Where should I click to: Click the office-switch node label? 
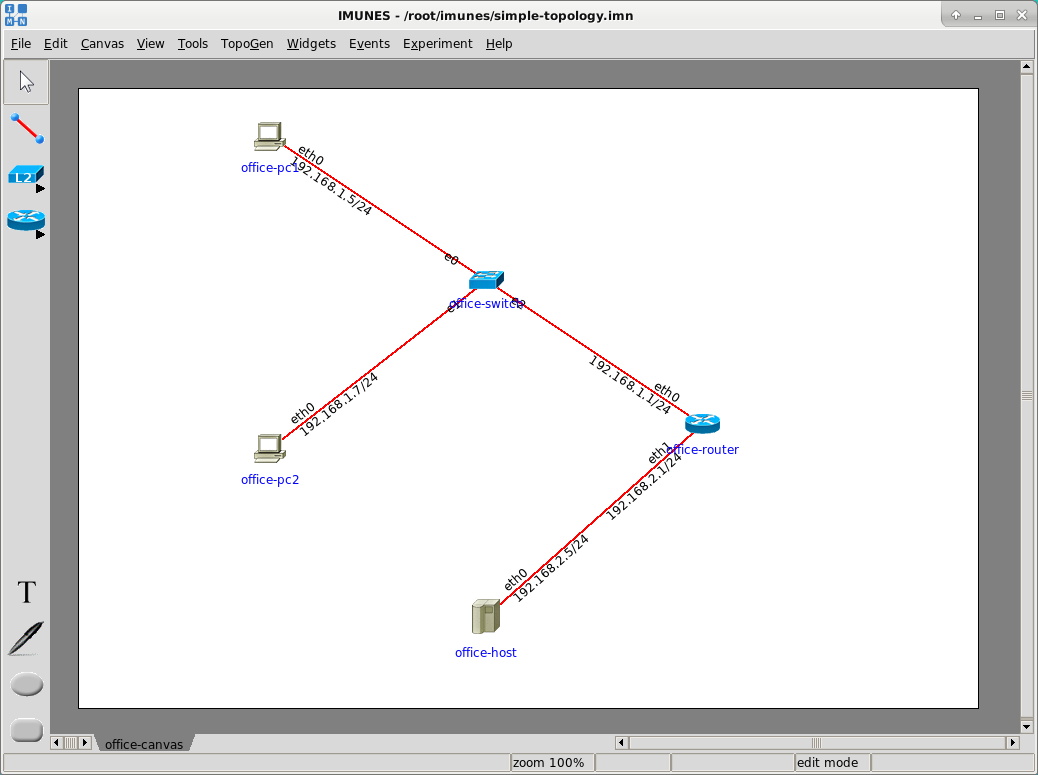click(x=487, y=304)
